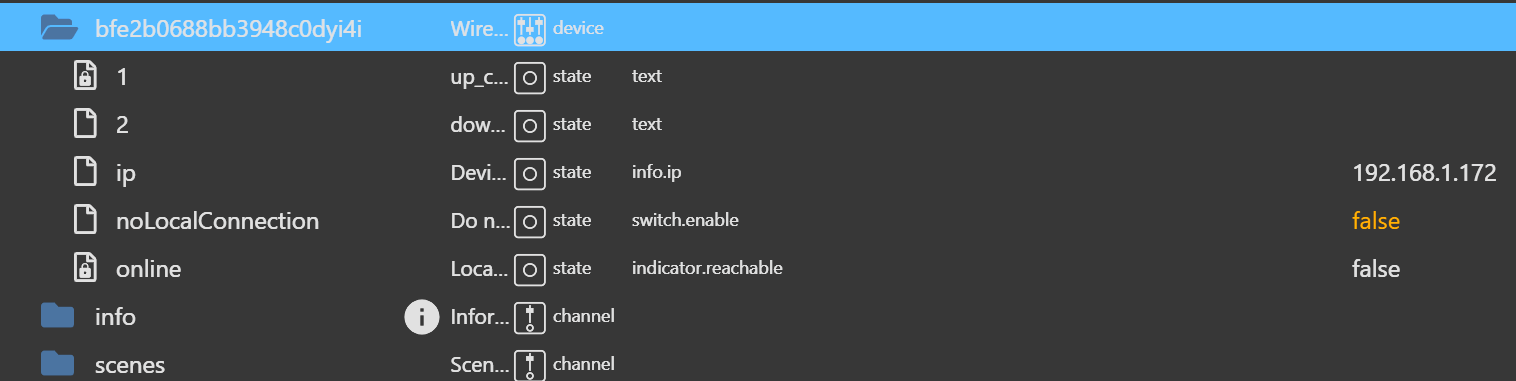Click the 192.168.1.172 ip value
Screen dimensions: 1516x381
(x=1424, y=173)
